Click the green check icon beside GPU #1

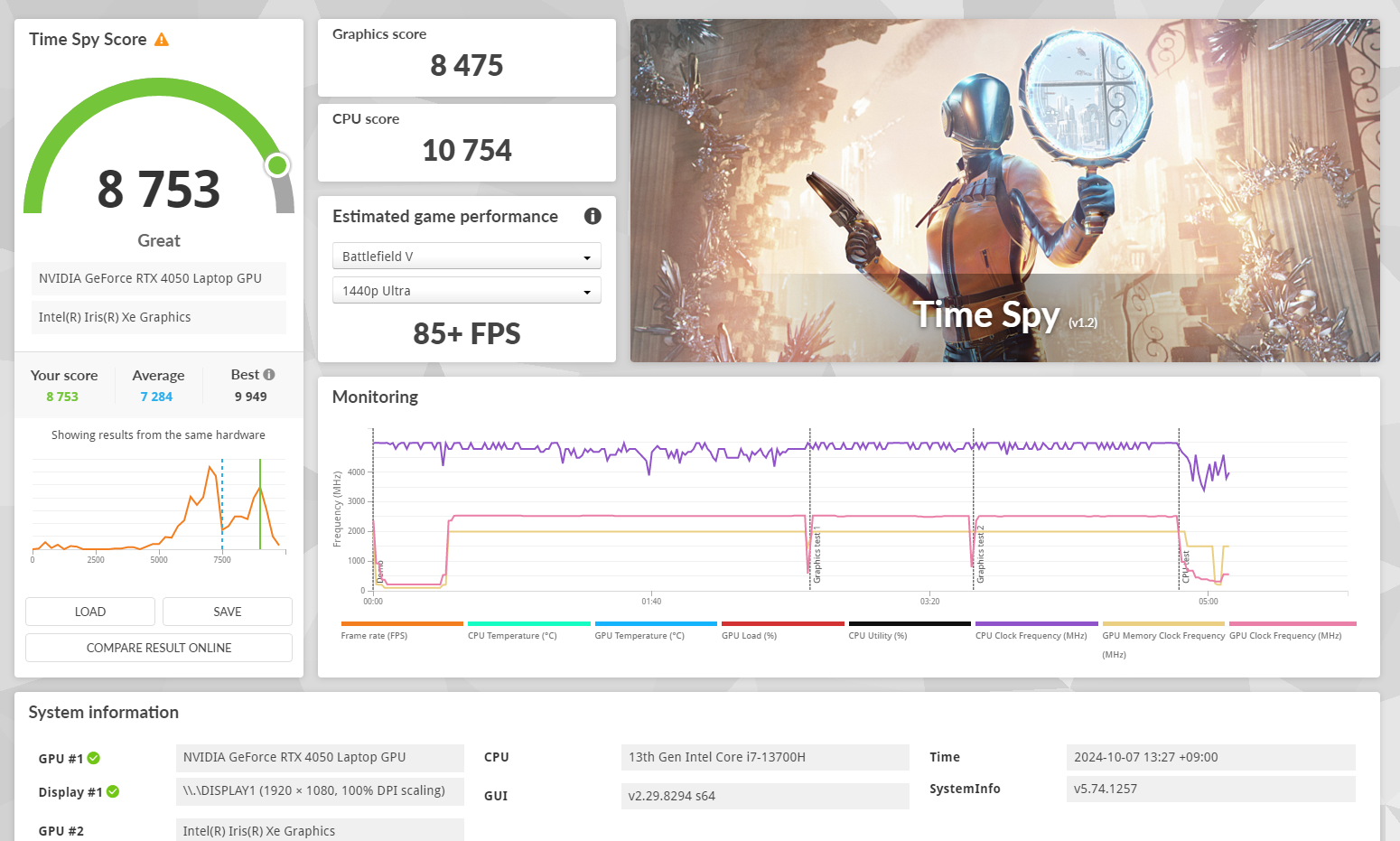point(94,758)
